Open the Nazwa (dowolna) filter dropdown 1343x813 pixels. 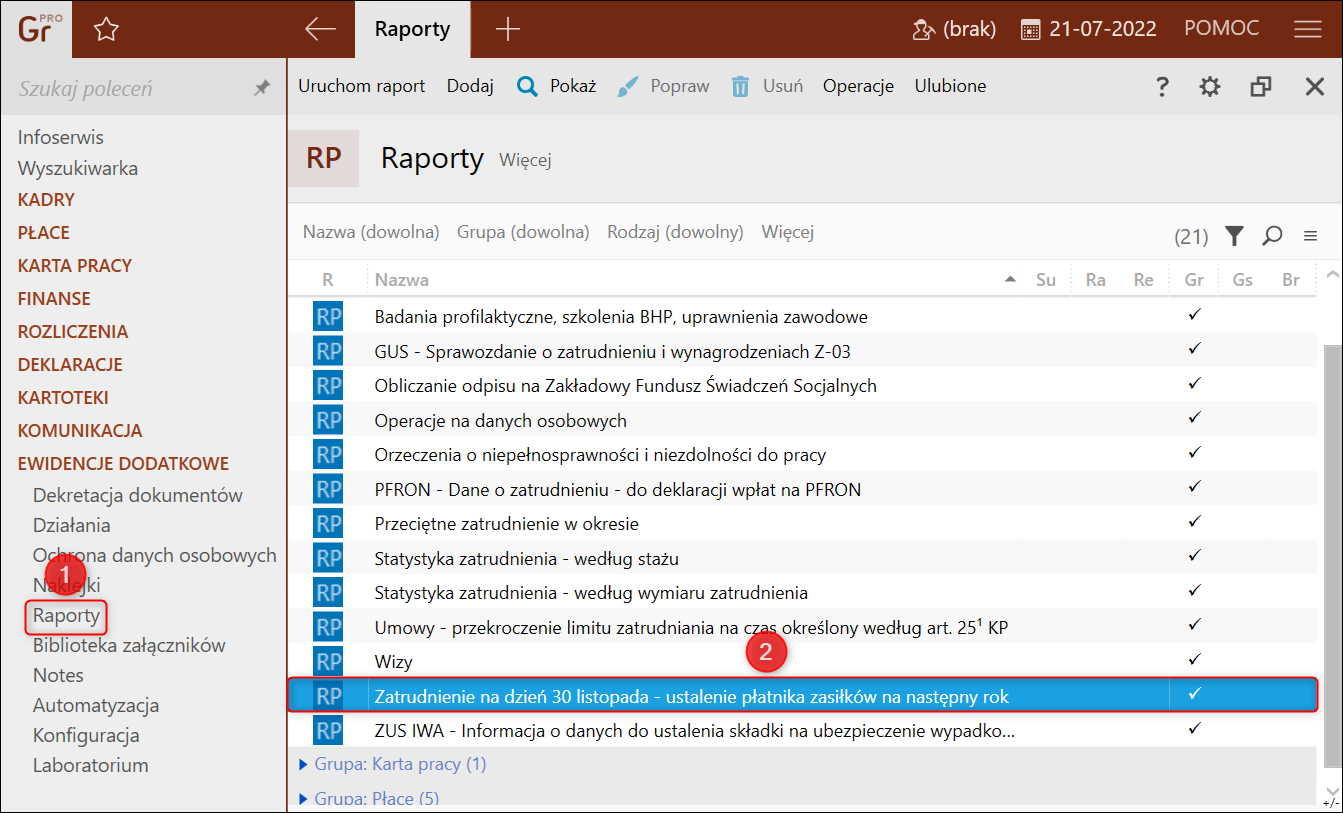(x=371, y=232)
